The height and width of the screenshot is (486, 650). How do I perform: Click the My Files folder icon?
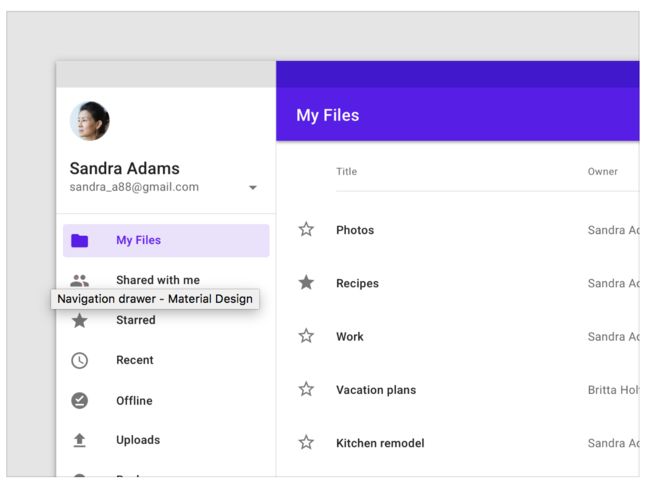pyautogui.click(x=80, y=241)
